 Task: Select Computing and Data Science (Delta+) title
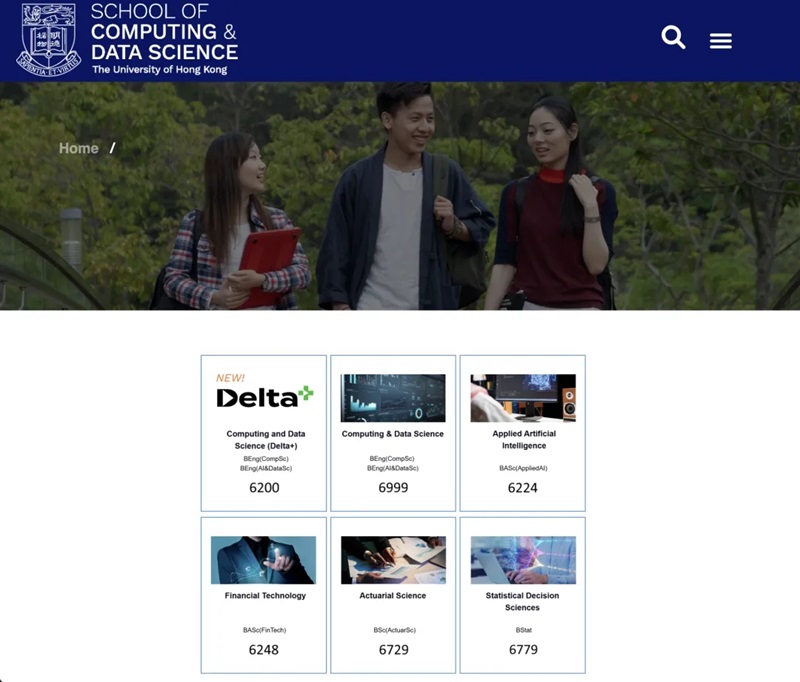pyautogui.click(x=266, y=440)
